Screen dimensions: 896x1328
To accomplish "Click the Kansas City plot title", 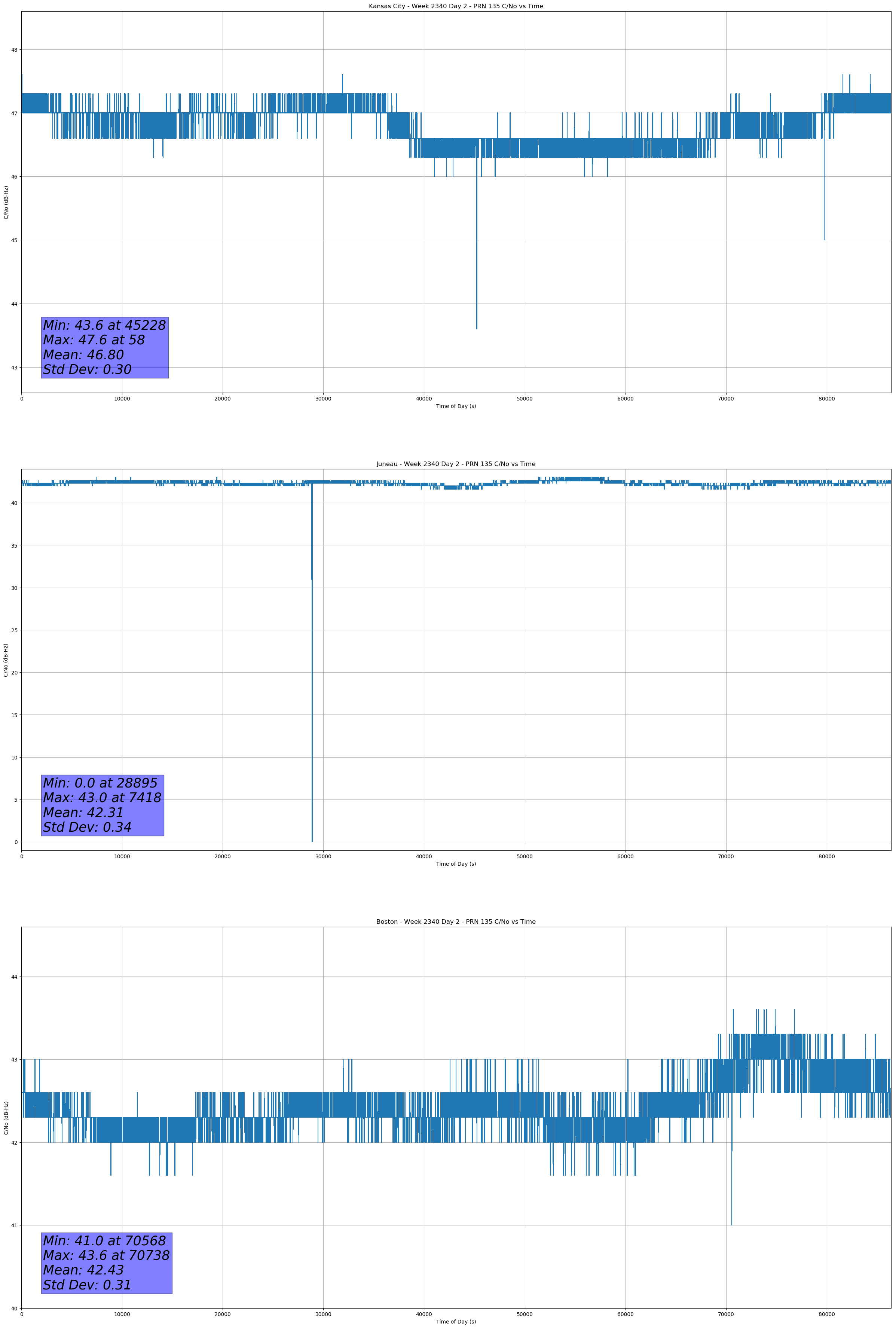I will [x=455, y=6].
